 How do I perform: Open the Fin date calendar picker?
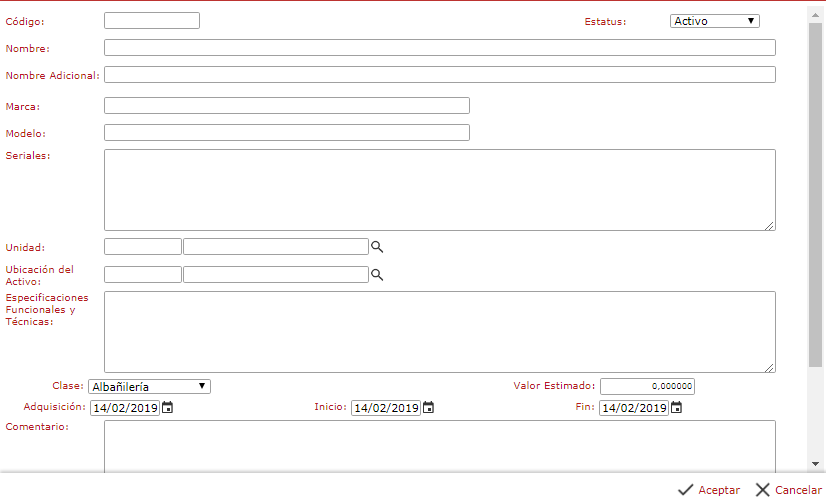tap(677, 408)
